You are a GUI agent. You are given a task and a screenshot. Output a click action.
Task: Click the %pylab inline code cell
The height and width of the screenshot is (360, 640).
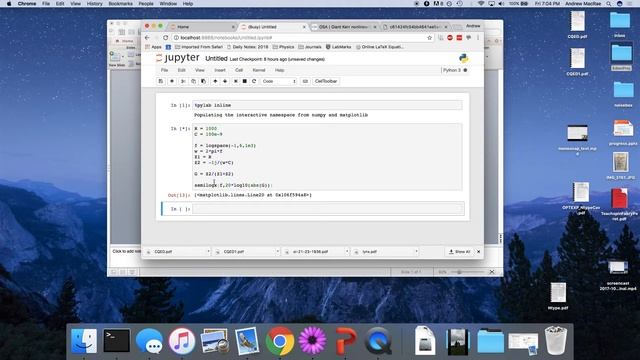point(328,105)
